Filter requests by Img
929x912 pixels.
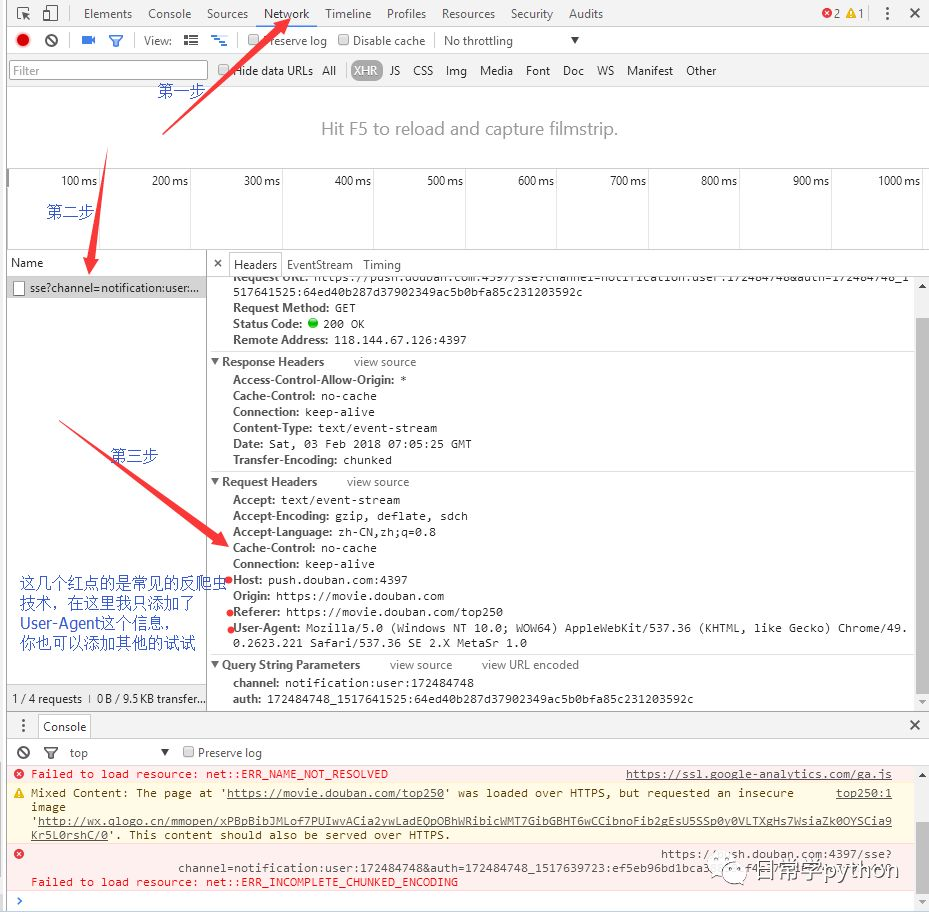pos(456,71)
